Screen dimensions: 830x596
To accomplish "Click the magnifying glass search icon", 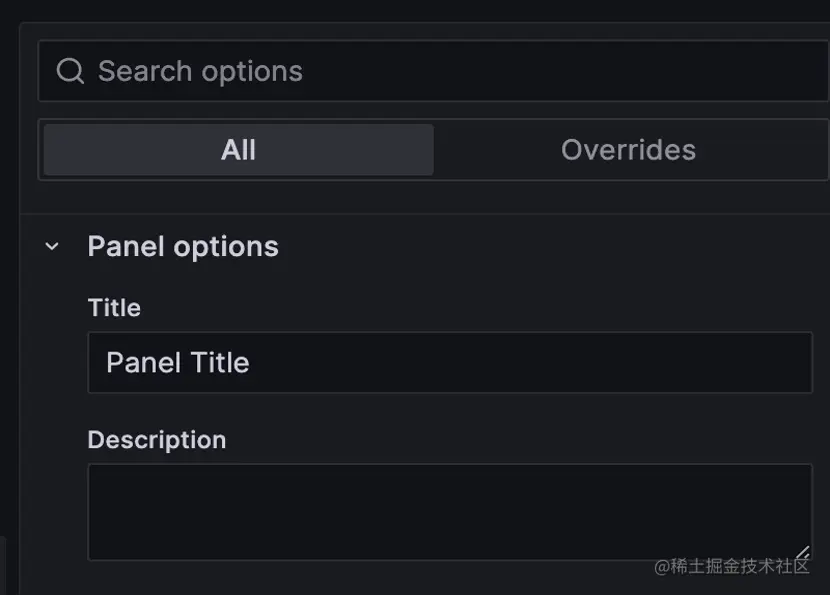I will click(69, 71).
